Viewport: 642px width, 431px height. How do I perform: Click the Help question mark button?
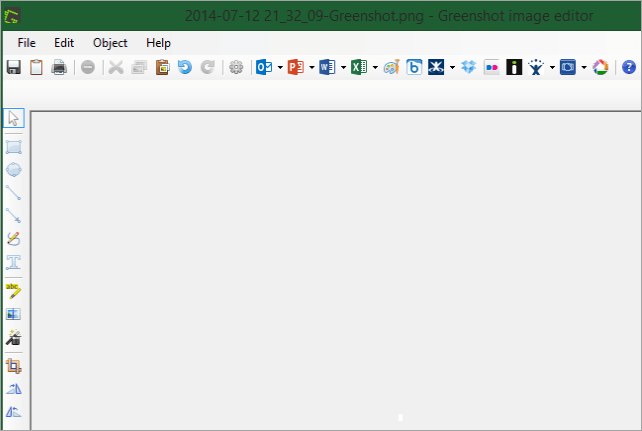pyautogui.click(x=629, y=68)
